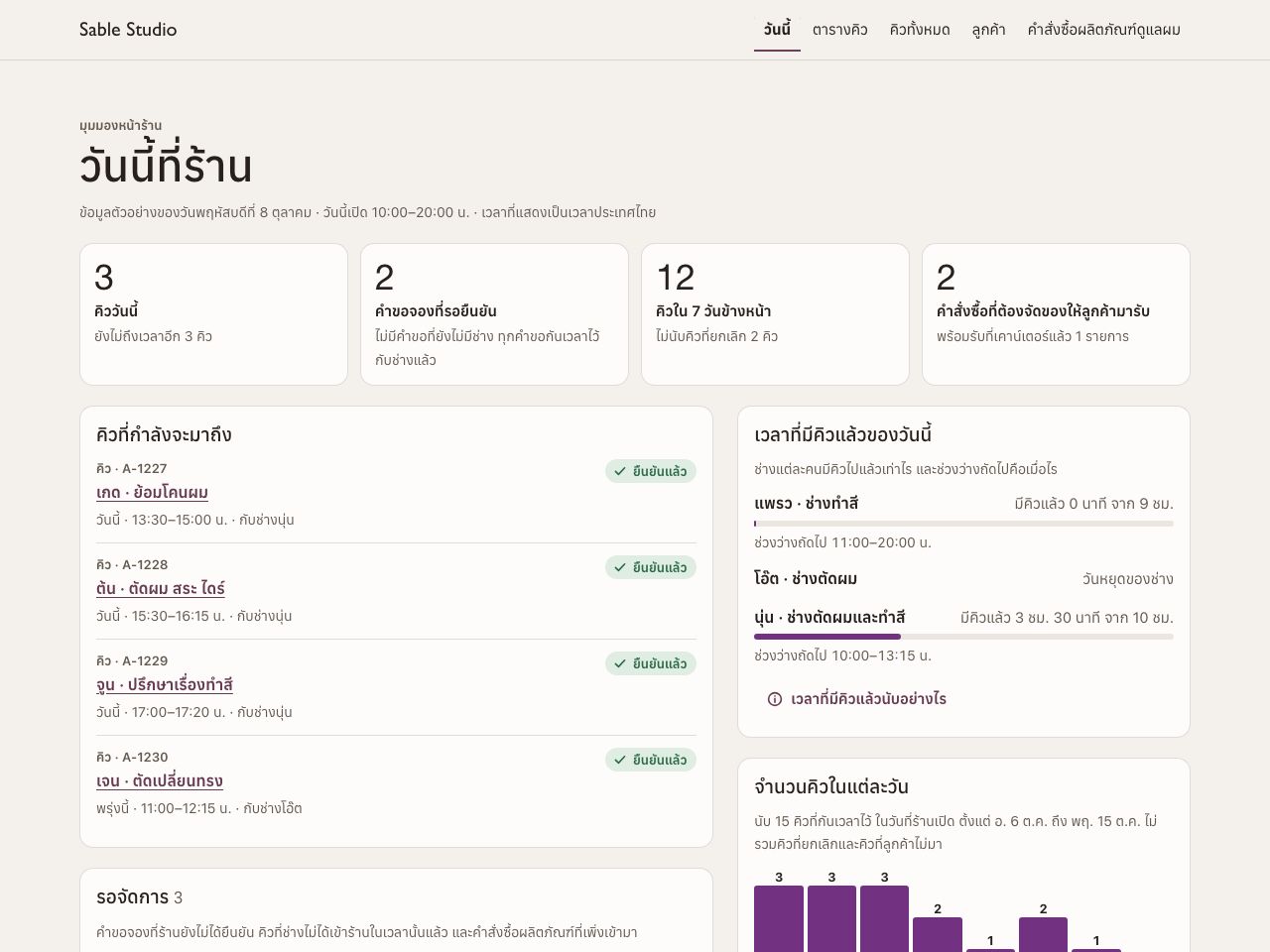The height and width of the screenshot is (952, 1270).
Task: Click the Sable Studio logo
Action: 128,30
